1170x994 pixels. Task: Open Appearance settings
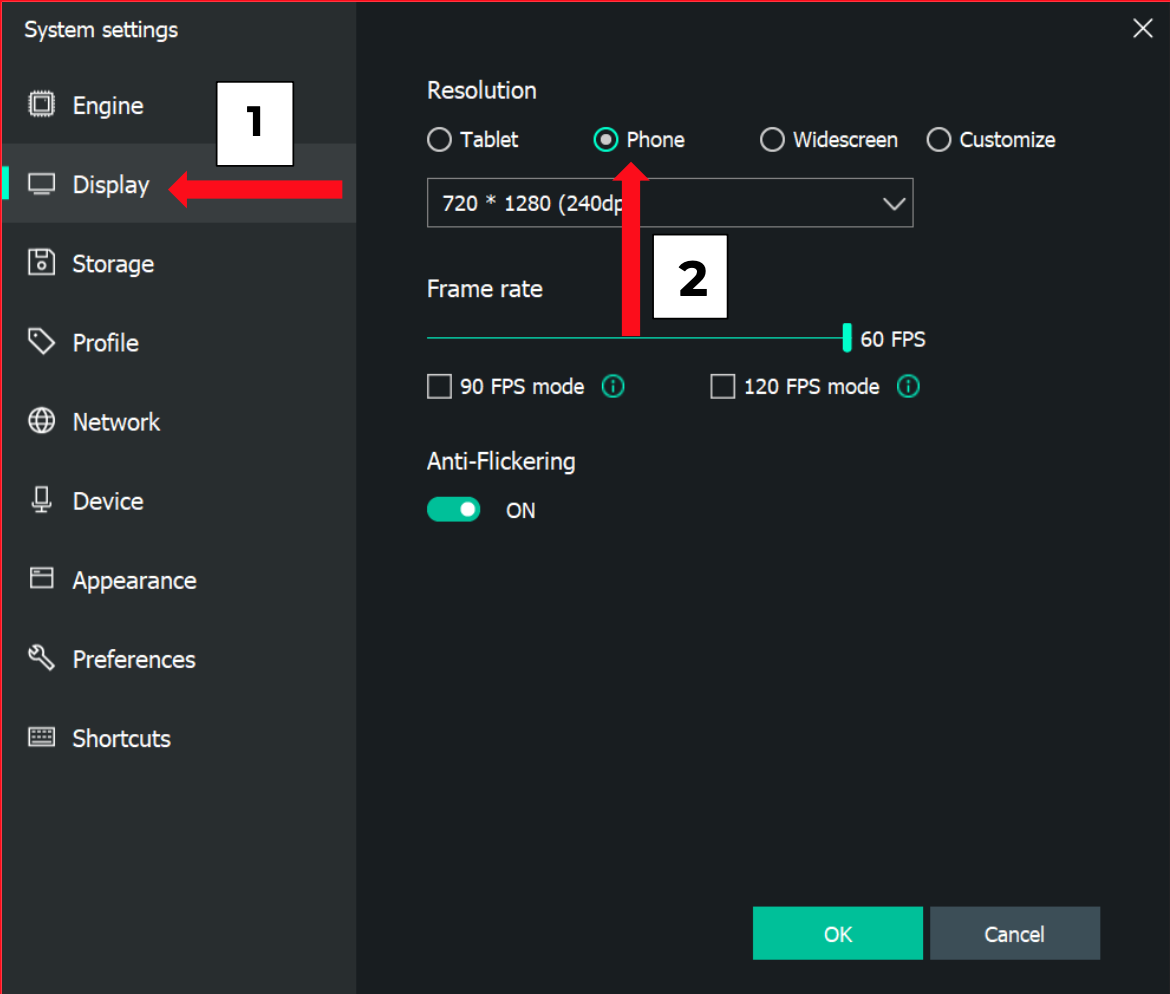[134, 580]
